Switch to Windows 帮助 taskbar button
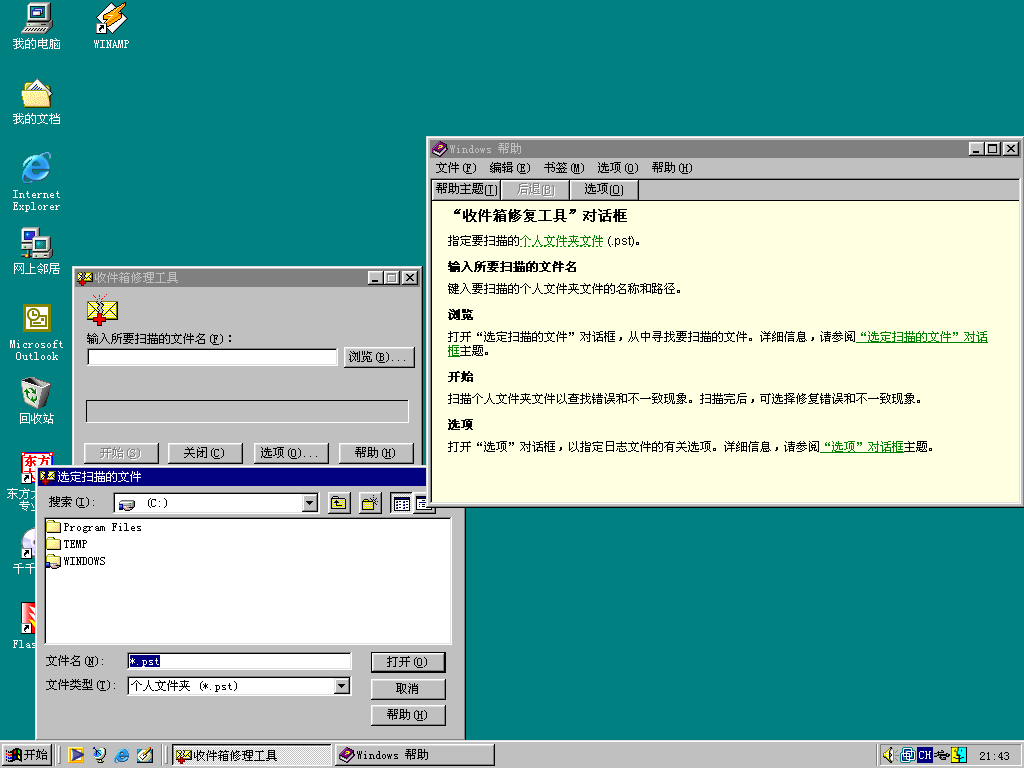 tap(414, 755)
